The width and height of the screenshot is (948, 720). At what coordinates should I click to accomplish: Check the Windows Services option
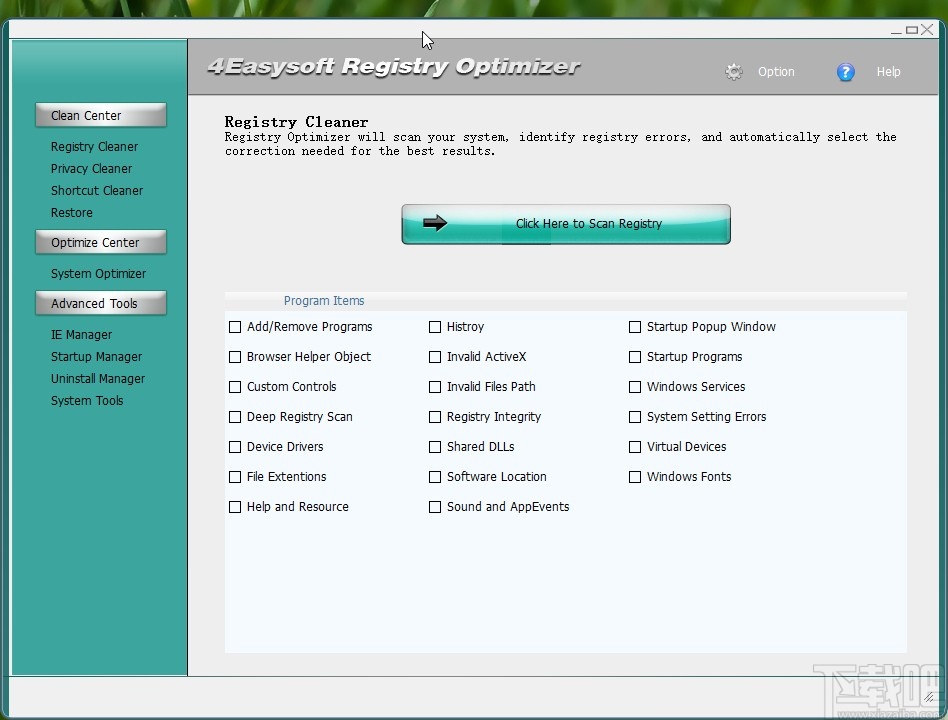pyautogui.click(x=635, y=387)
